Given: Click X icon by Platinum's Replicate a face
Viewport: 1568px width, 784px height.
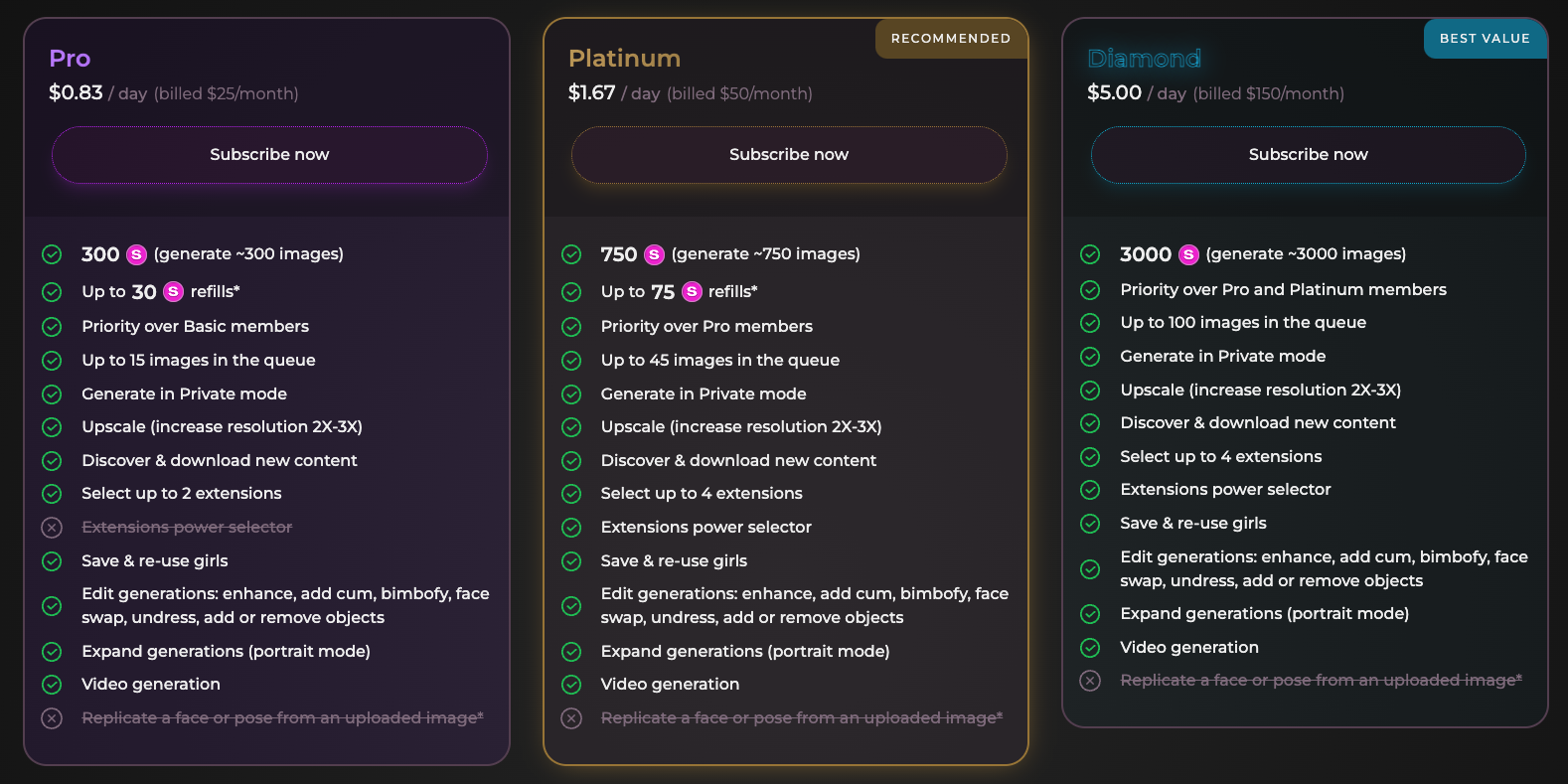Looking at the screenshot, I should pyautogui.click(x=571, y=718).
